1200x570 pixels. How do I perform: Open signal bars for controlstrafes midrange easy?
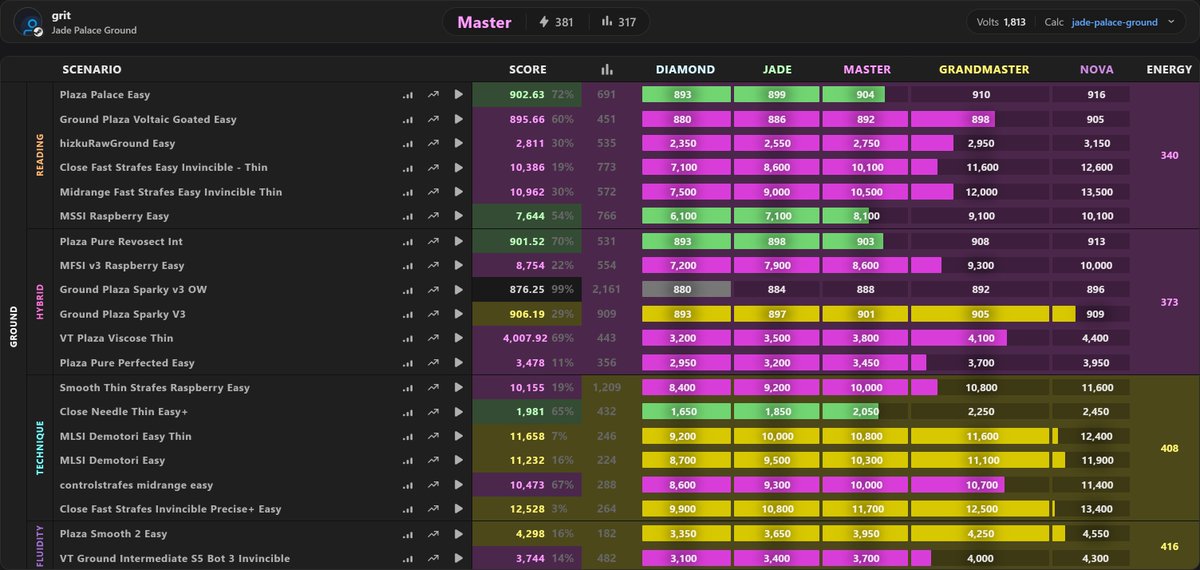point(407,485)
